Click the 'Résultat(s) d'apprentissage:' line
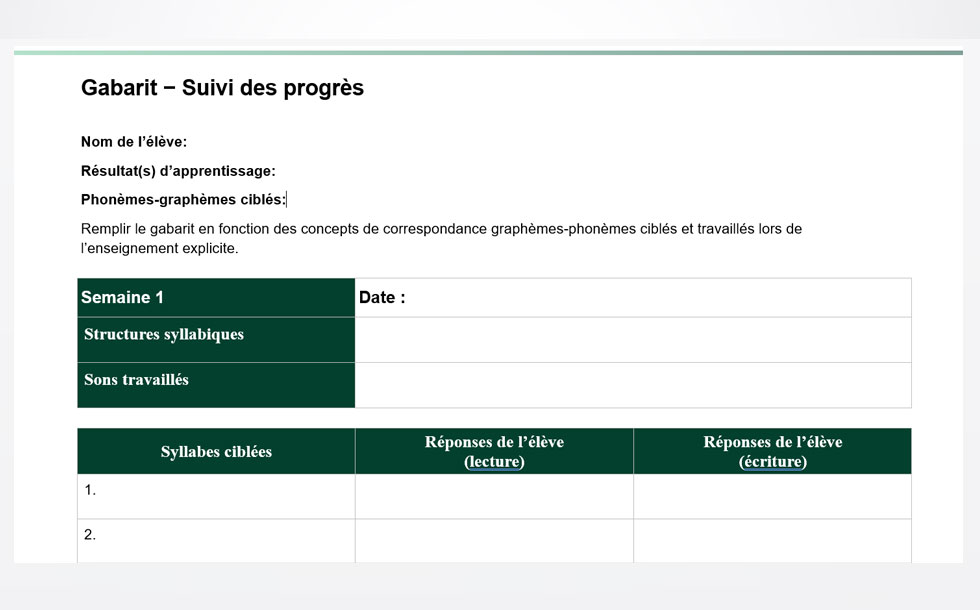980x610 pixels. pos(178,171)
